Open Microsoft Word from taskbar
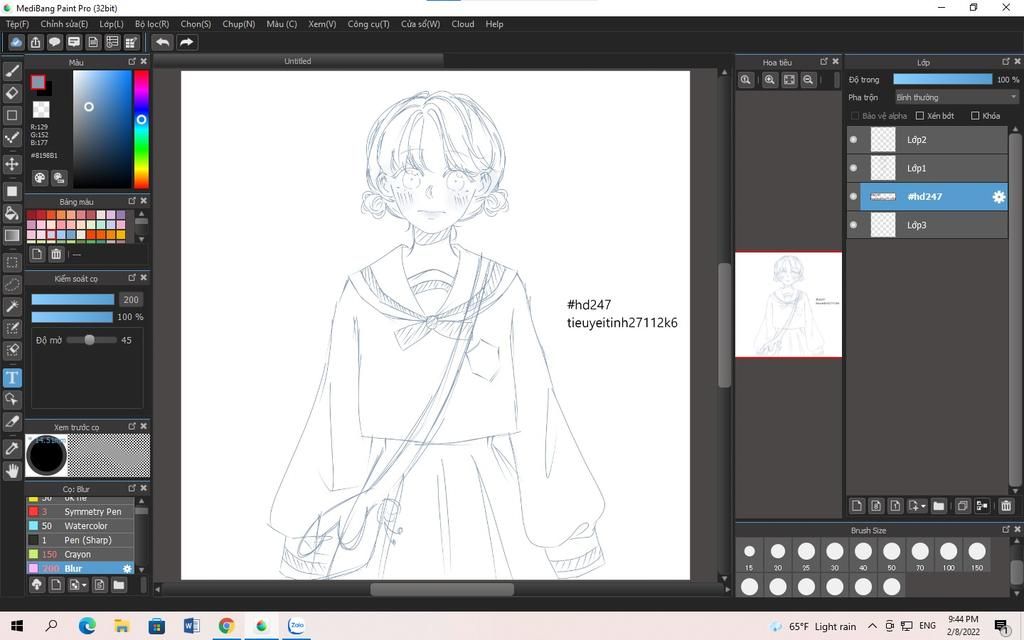 coord(191,626)
